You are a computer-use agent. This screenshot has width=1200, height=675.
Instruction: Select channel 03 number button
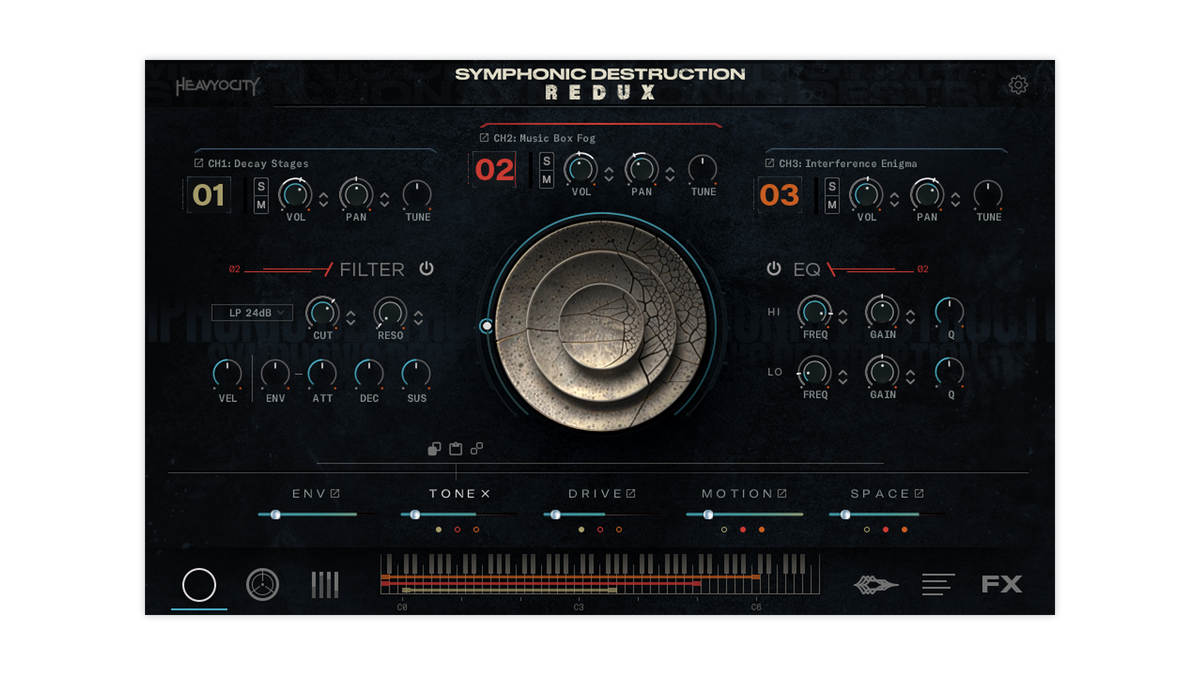[x=779, y=195]
